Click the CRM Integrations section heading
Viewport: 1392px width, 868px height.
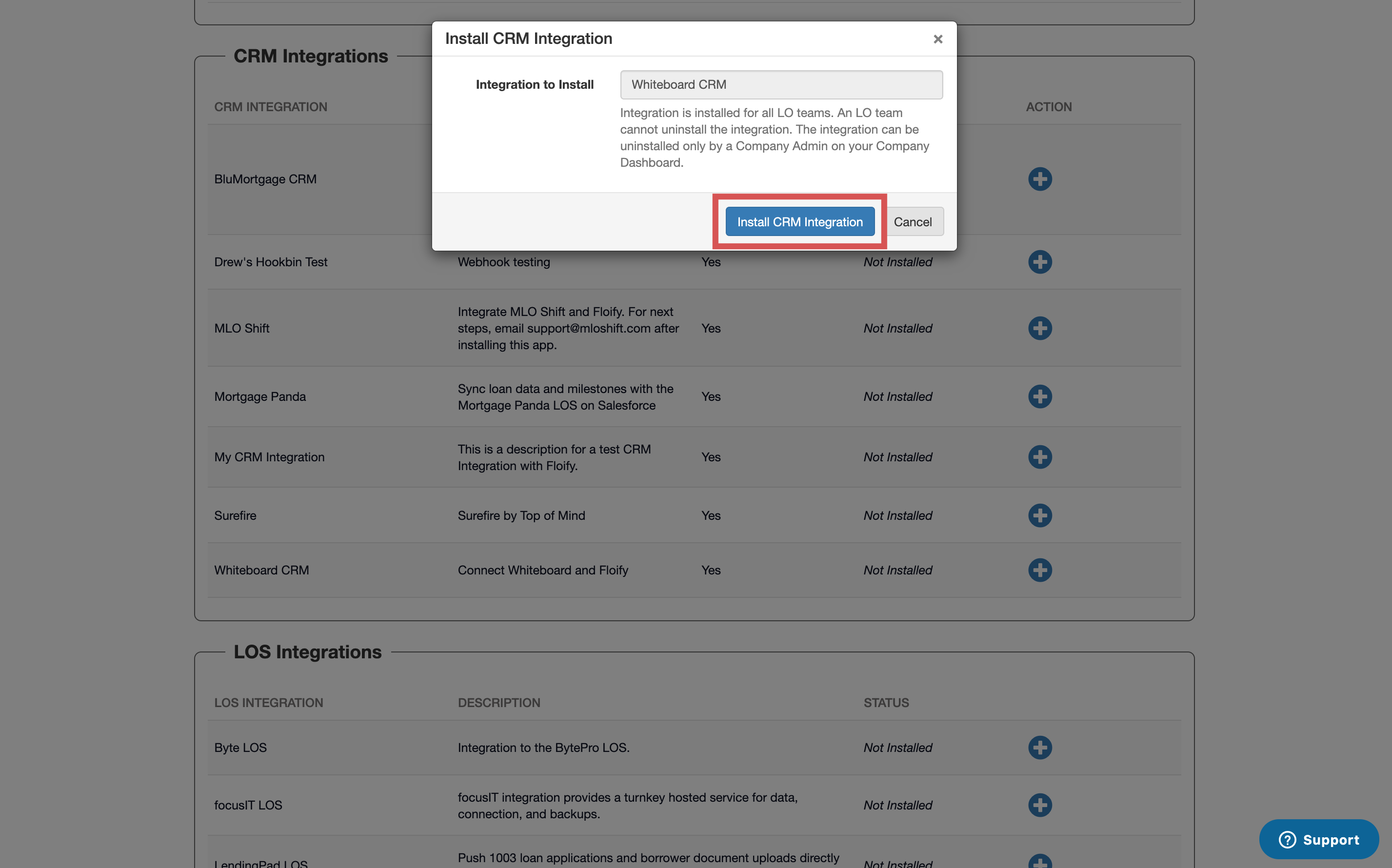[x=311, y=56]
